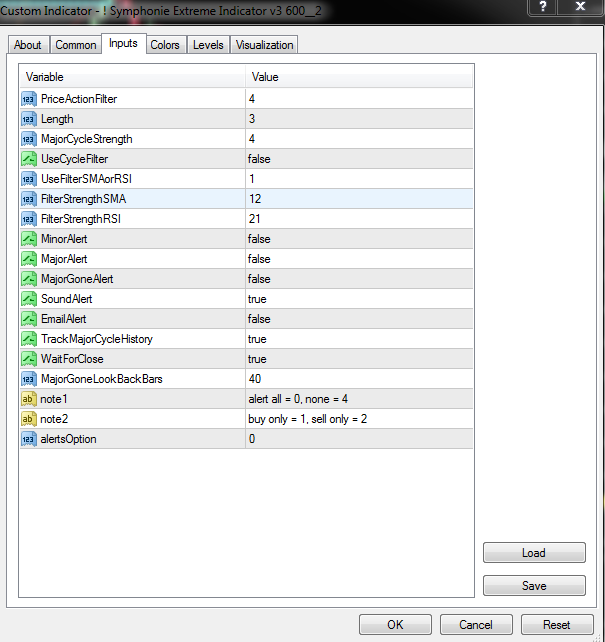Select the WaitForClose true value

257,359
